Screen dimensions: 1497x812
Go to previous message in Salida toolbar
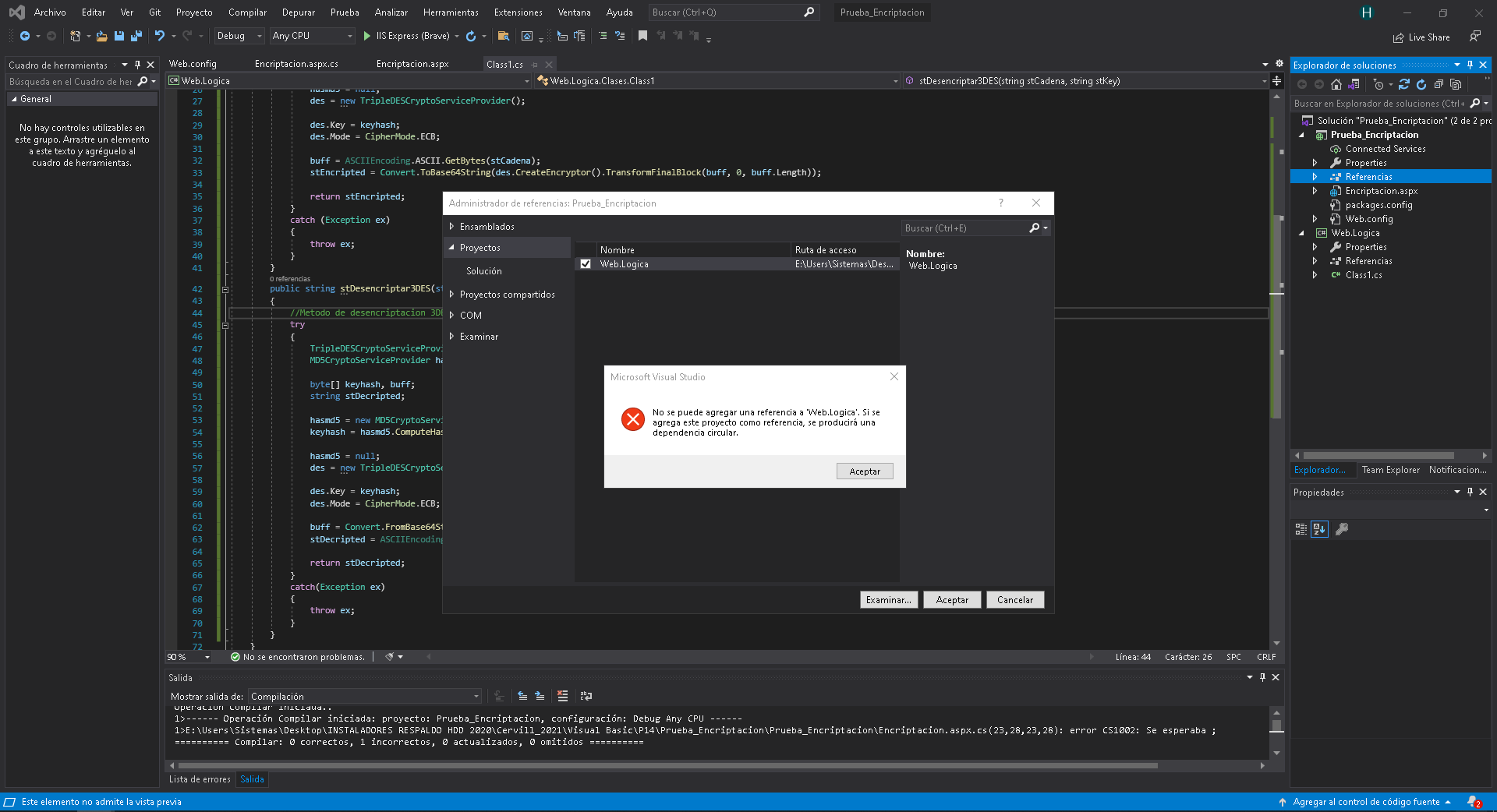522,696
